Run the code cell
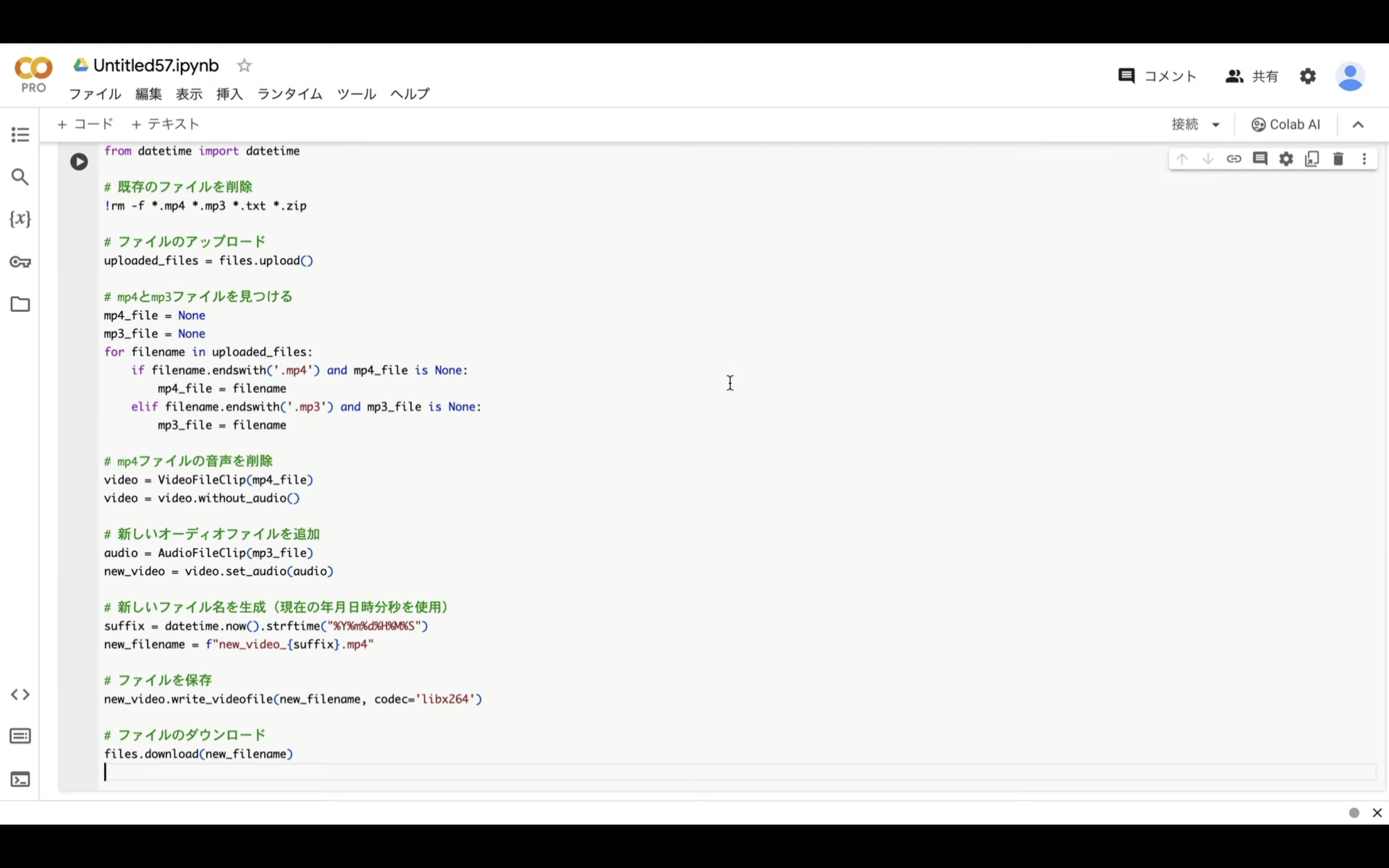The height and width of the screenshot is (868, 1389). [79, 162]
